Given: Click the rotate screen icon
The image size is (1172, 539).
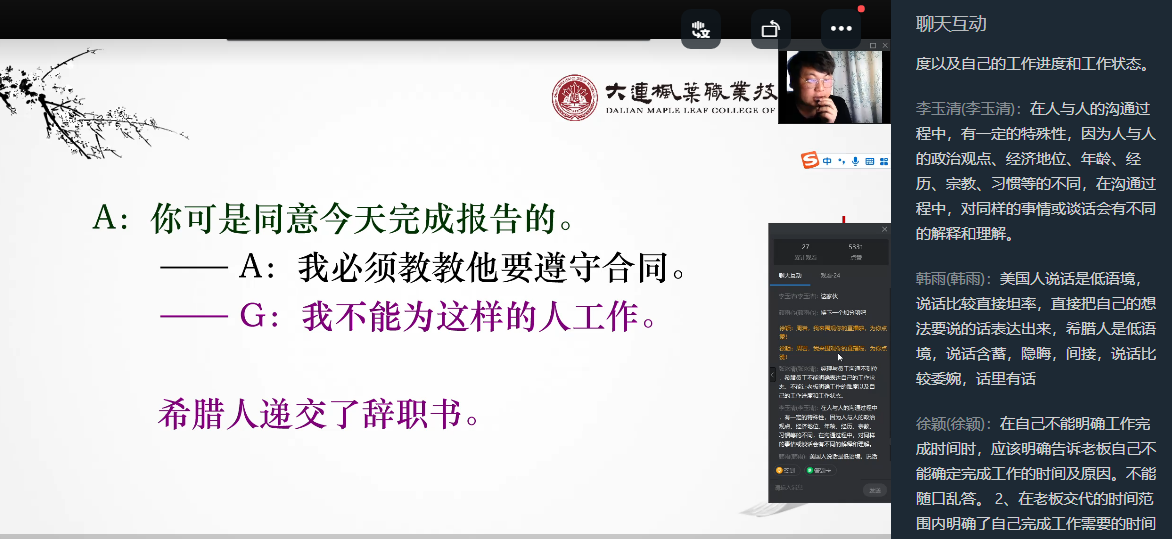Looking at the screenshot, I should click(x=770, y=28).
